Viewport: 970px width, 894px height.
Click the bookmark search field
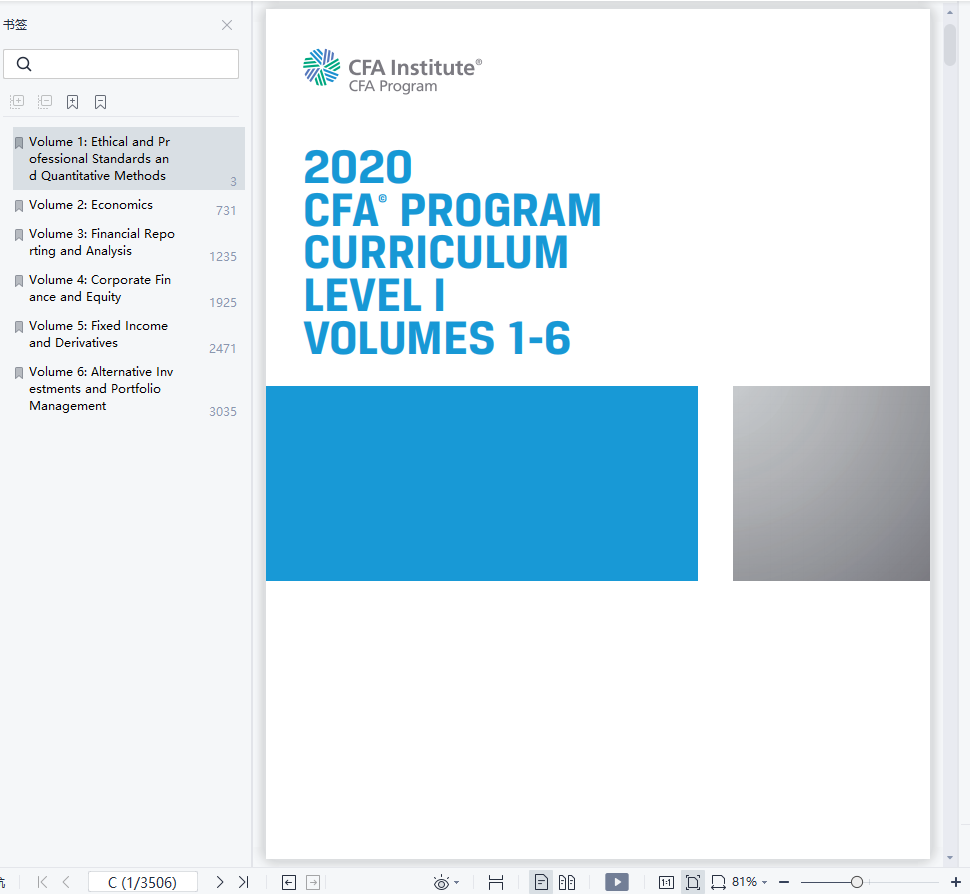[x=121, y=64]
